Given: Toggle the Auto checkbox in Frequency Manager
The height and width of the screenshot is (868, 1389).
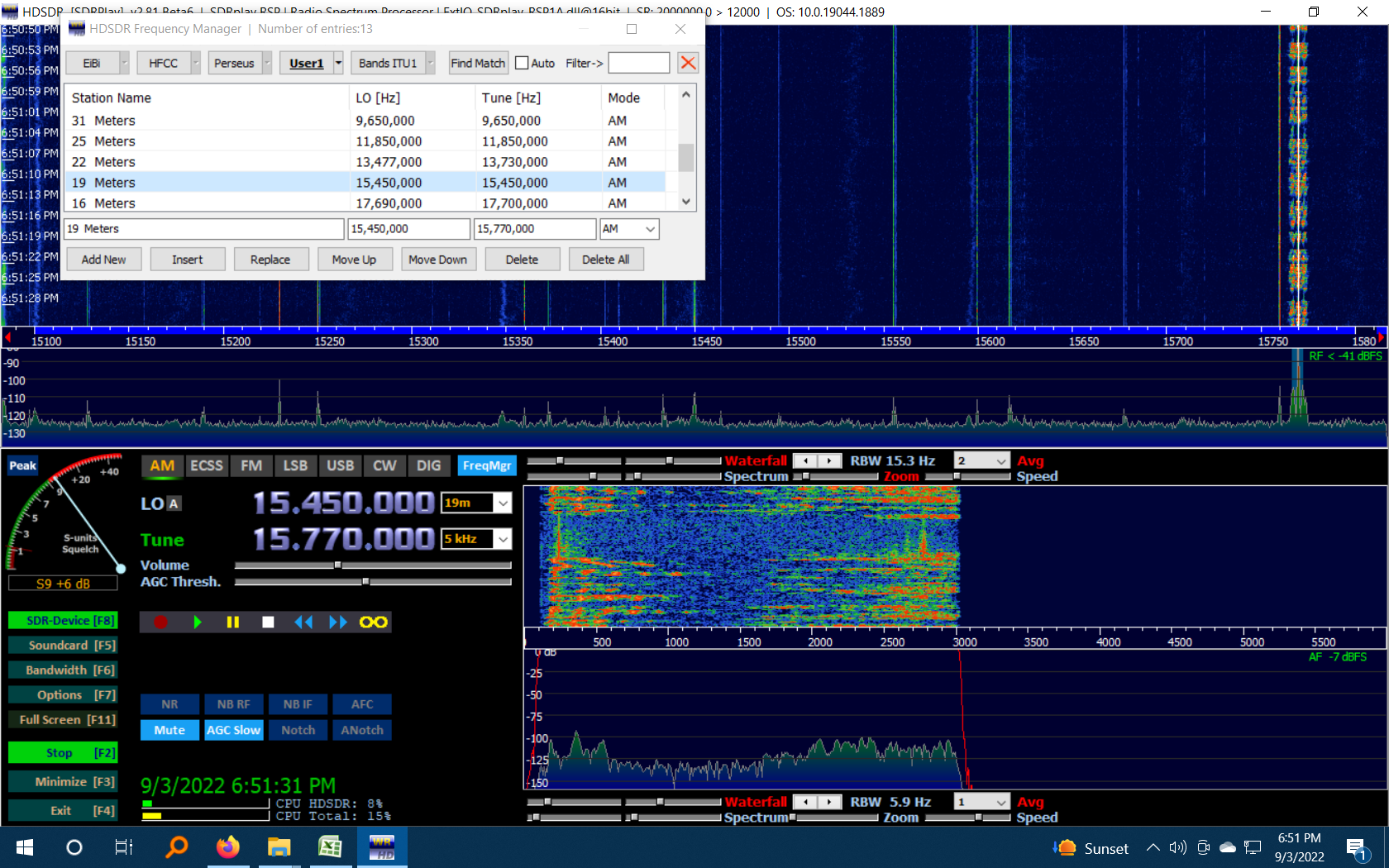Looking at the screenshot, I should pyautogui.click(x=522, y=63).
